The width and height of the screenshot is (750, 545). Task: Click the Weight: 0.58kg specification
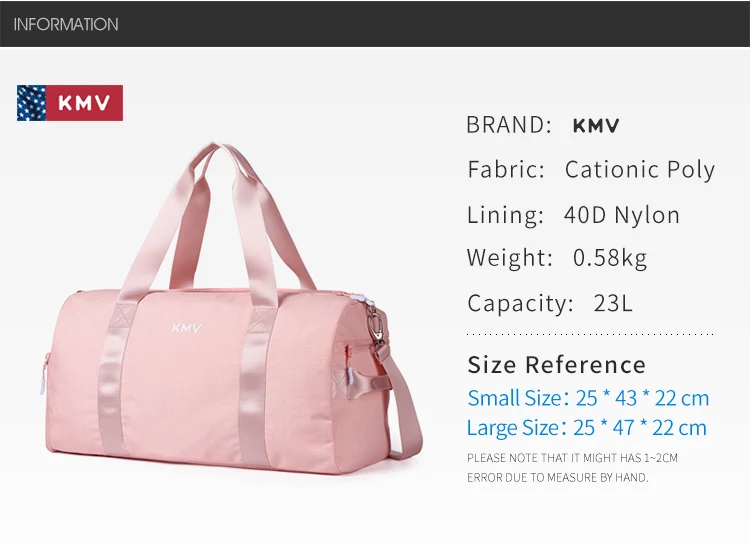tap(557, 258)
